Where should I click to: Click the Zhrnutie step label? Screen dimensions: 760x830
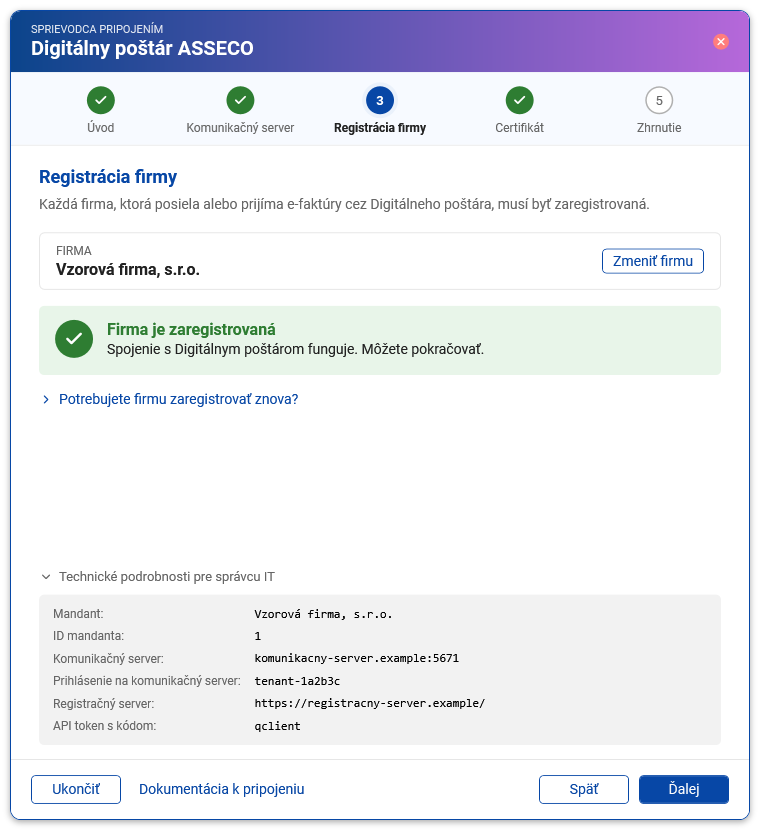tap(659, 128)
